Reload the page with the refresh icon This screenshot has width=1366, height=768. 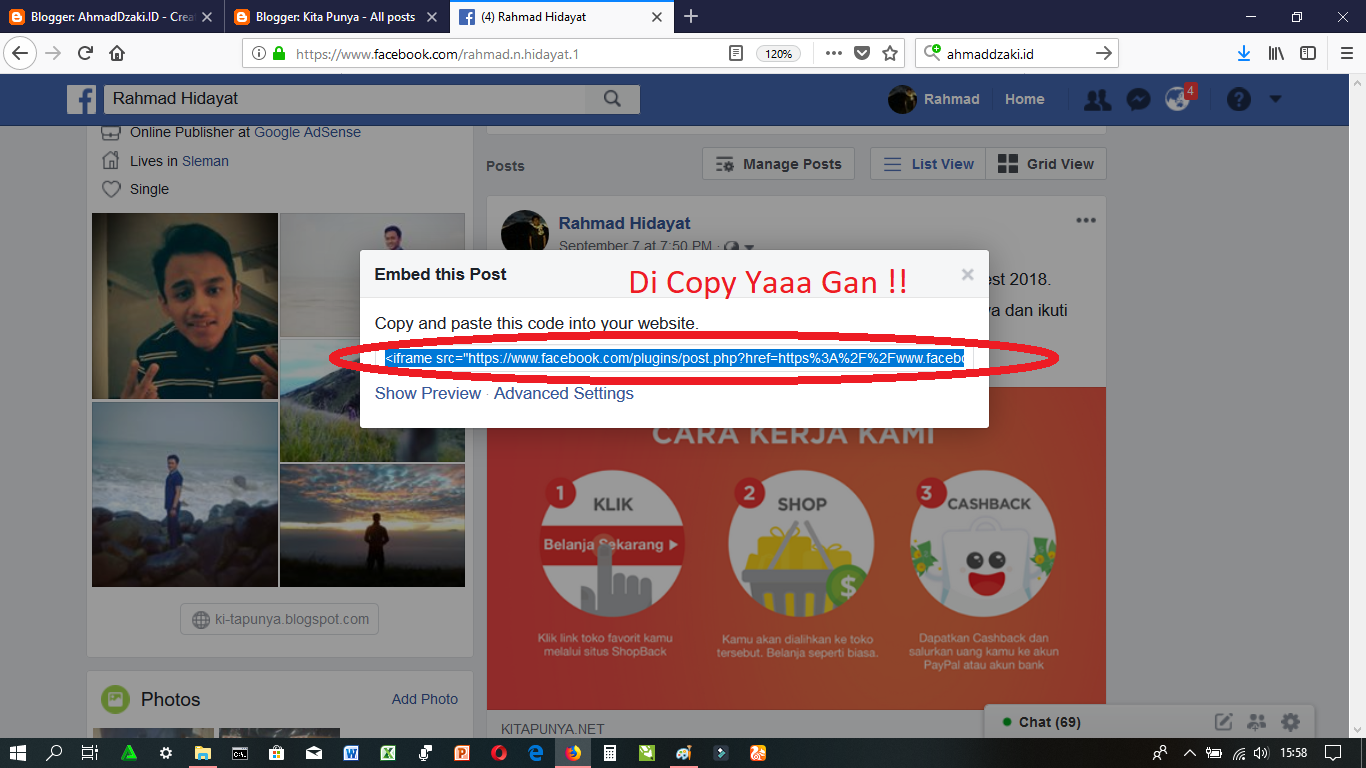click(86, 53)
